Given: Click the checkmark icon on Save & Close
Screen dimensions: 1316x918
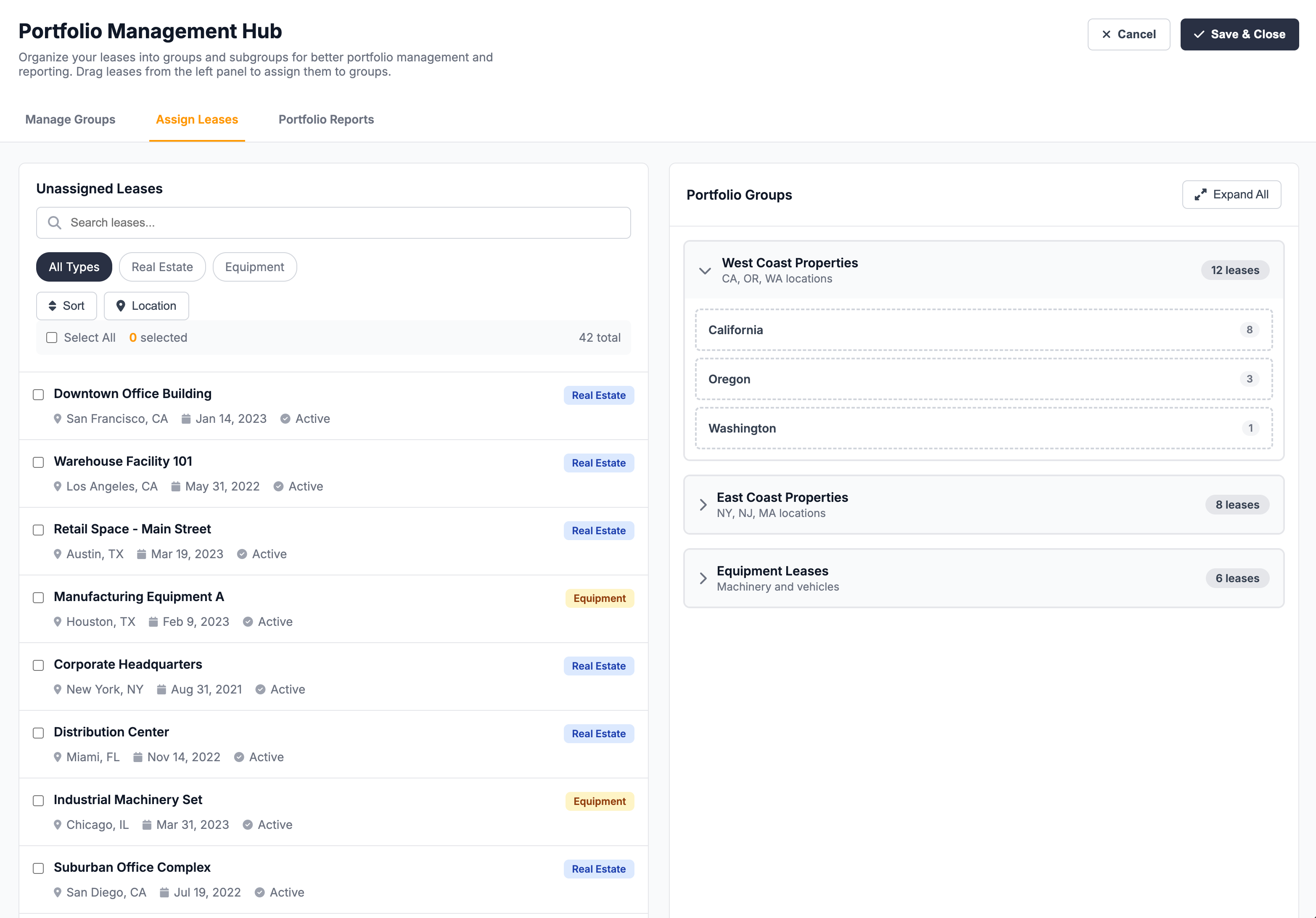Looking at the screenshot, I should pyautogui.click(x=1199, y=34).
